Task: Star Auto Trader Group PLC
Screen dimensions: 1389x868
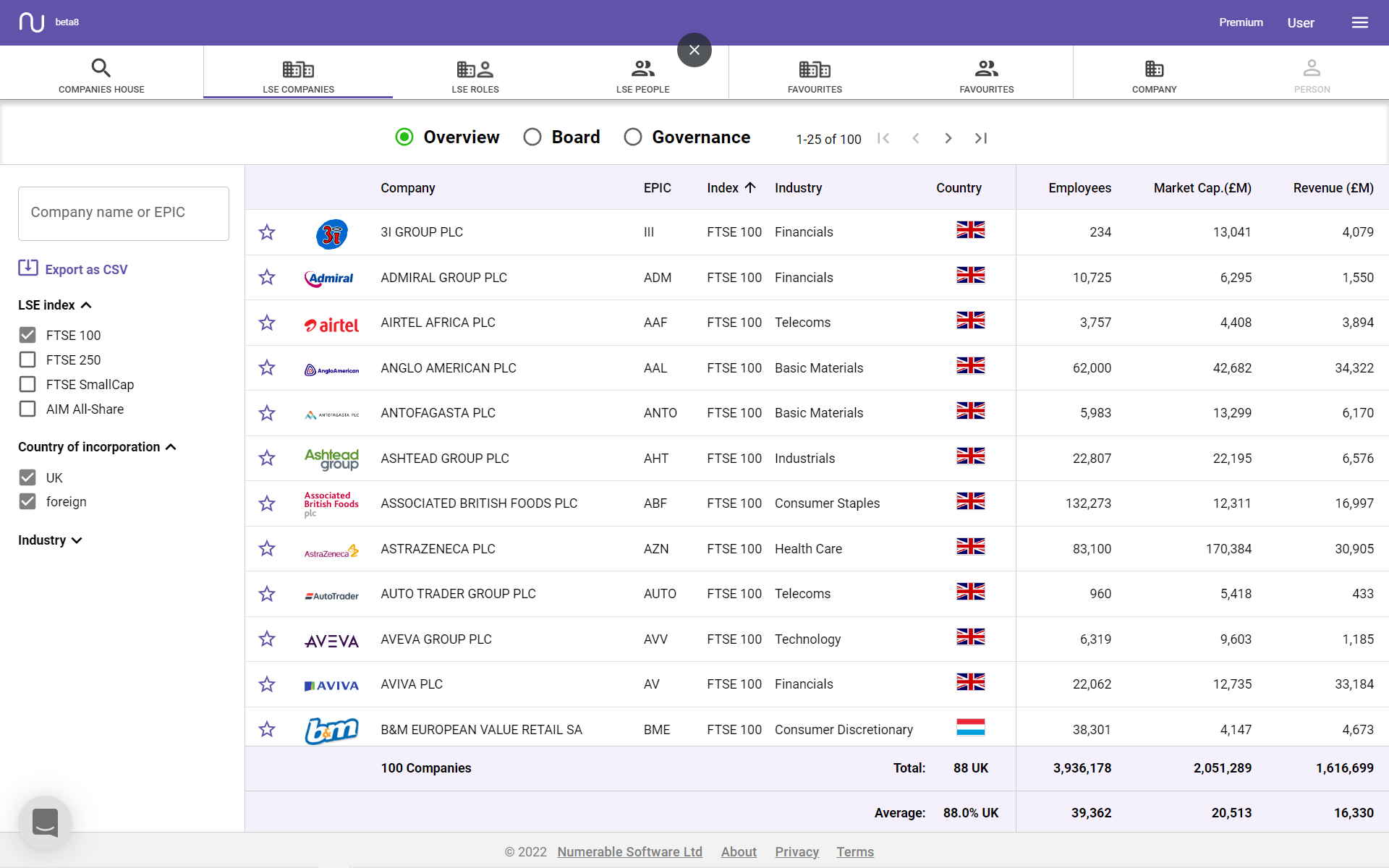Action: click(267, 594)
